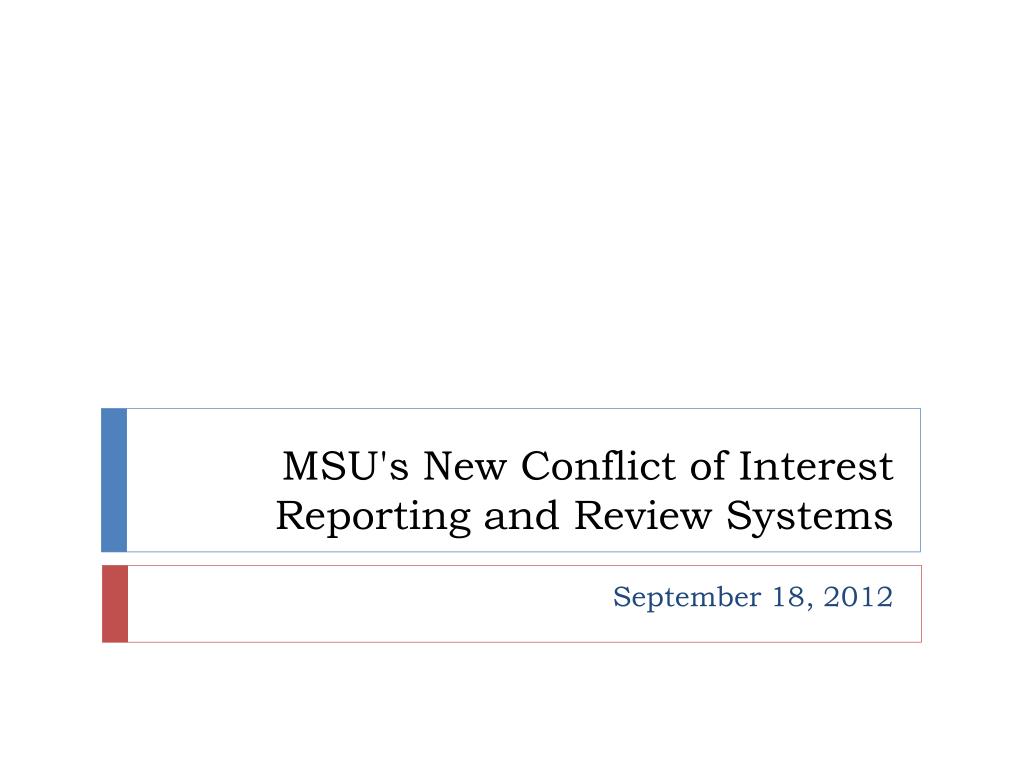Screen dimensions: 1024x768
Task: Select the word "Reporting" on second line
Action: [373, 517]
